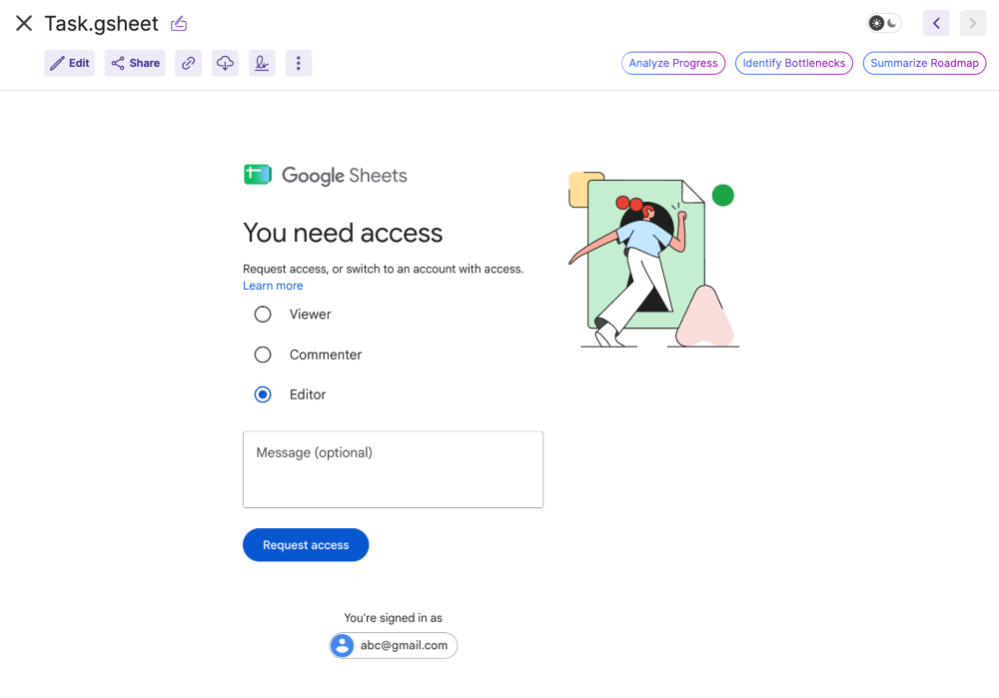Click the 'You need access' heading

point(343,233)
